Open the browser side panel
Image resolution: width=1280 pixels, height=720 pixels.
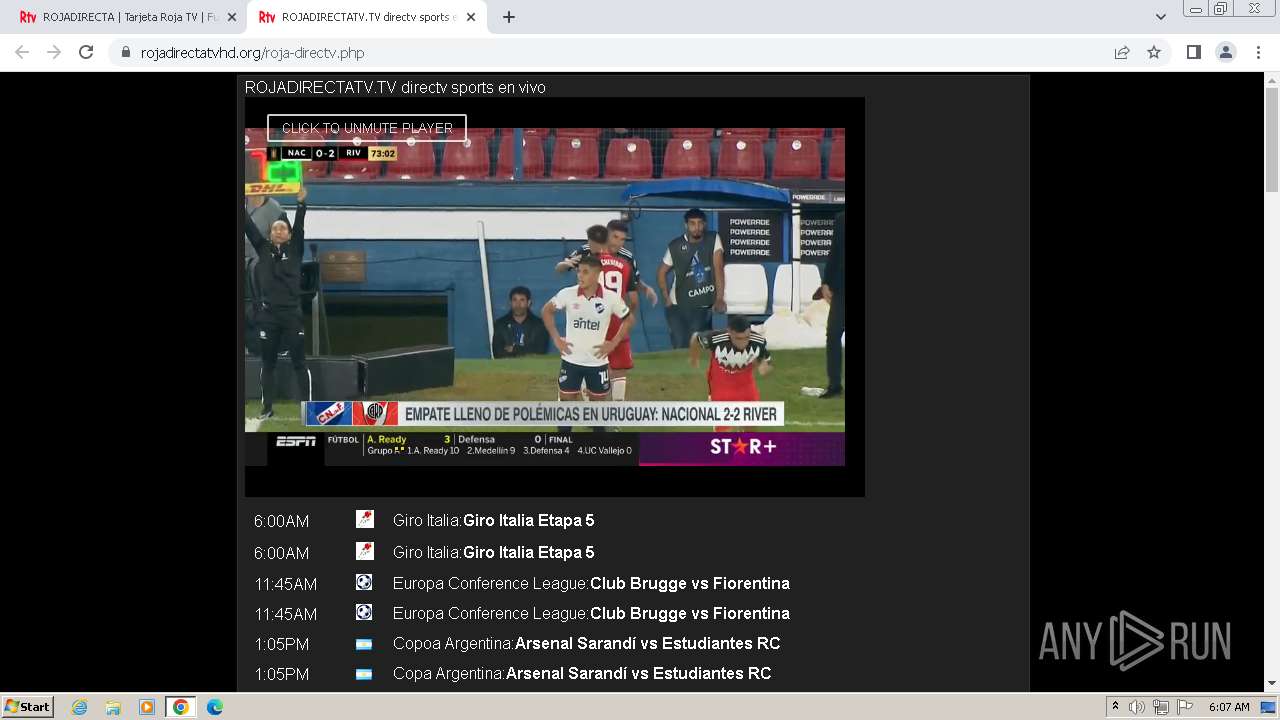1194,52
